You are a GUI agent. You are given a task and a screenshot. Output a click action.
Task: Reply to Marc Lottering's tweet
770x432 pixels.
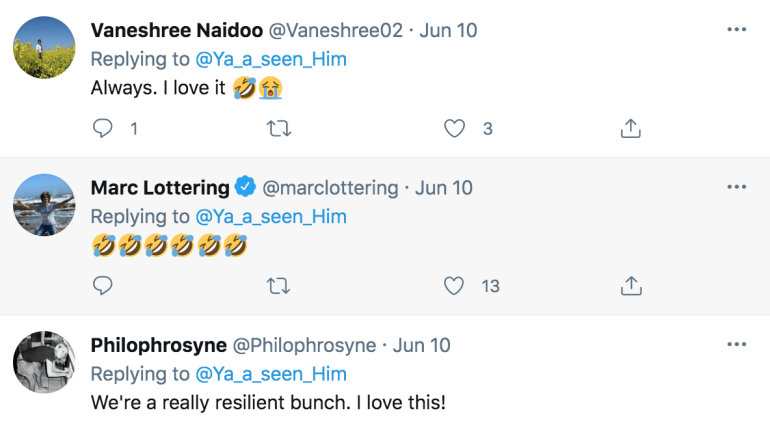(x=103, y=286)
